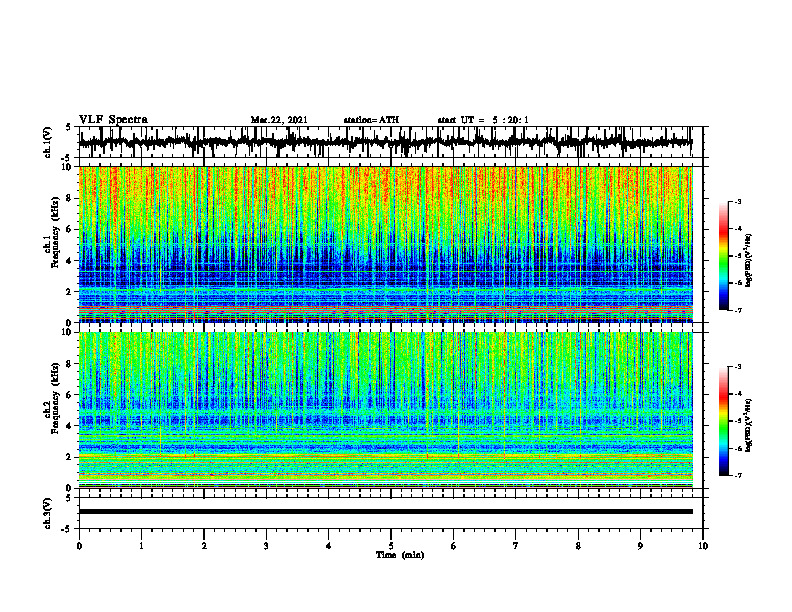Click the "5" tick on ch.1(V) axis
The height and width of the screenshot is (612, 792).
click(x=70, y=128)
